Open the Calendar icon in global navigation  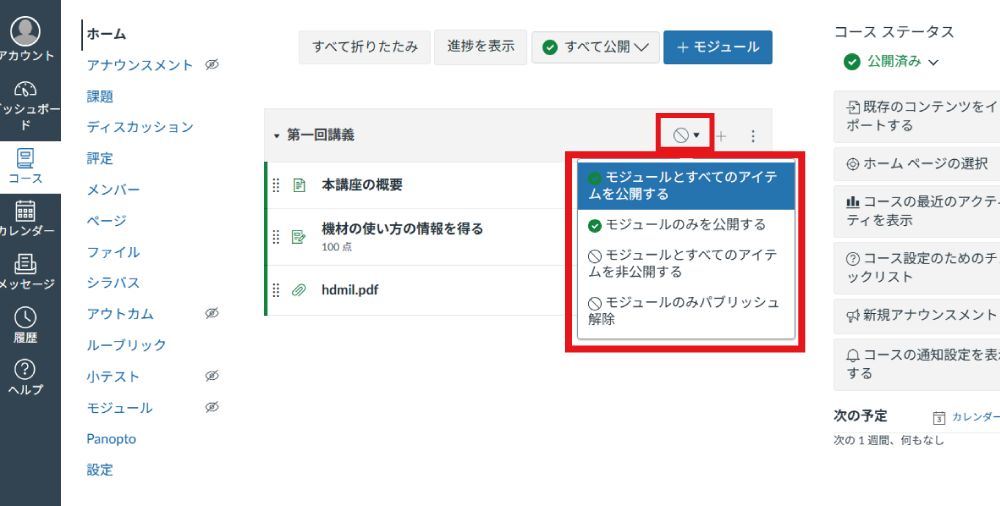tap(26, 211)
